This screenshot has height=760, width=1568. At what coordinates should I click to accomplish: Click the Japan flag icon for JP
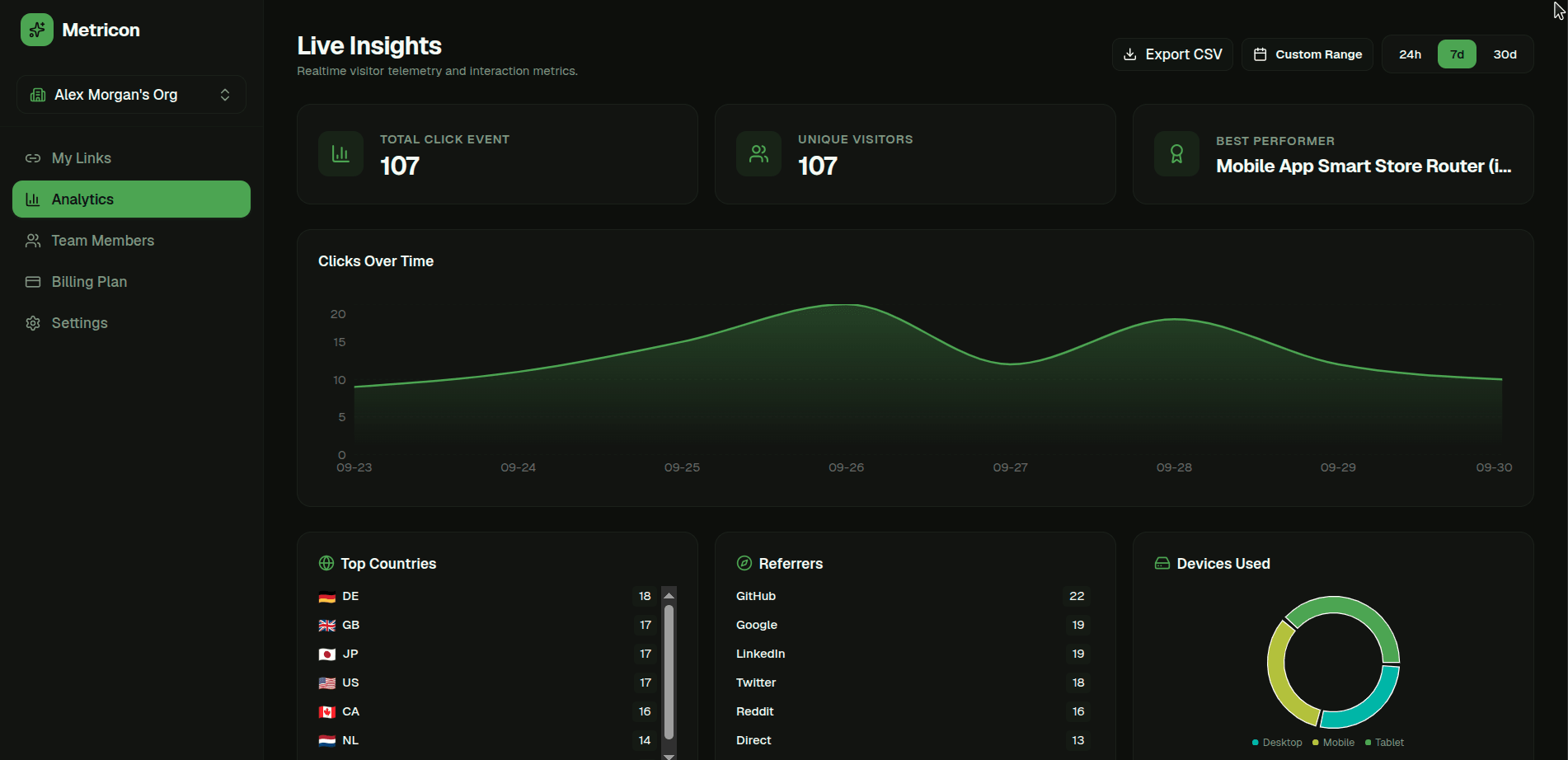click(x=327, y=654)
